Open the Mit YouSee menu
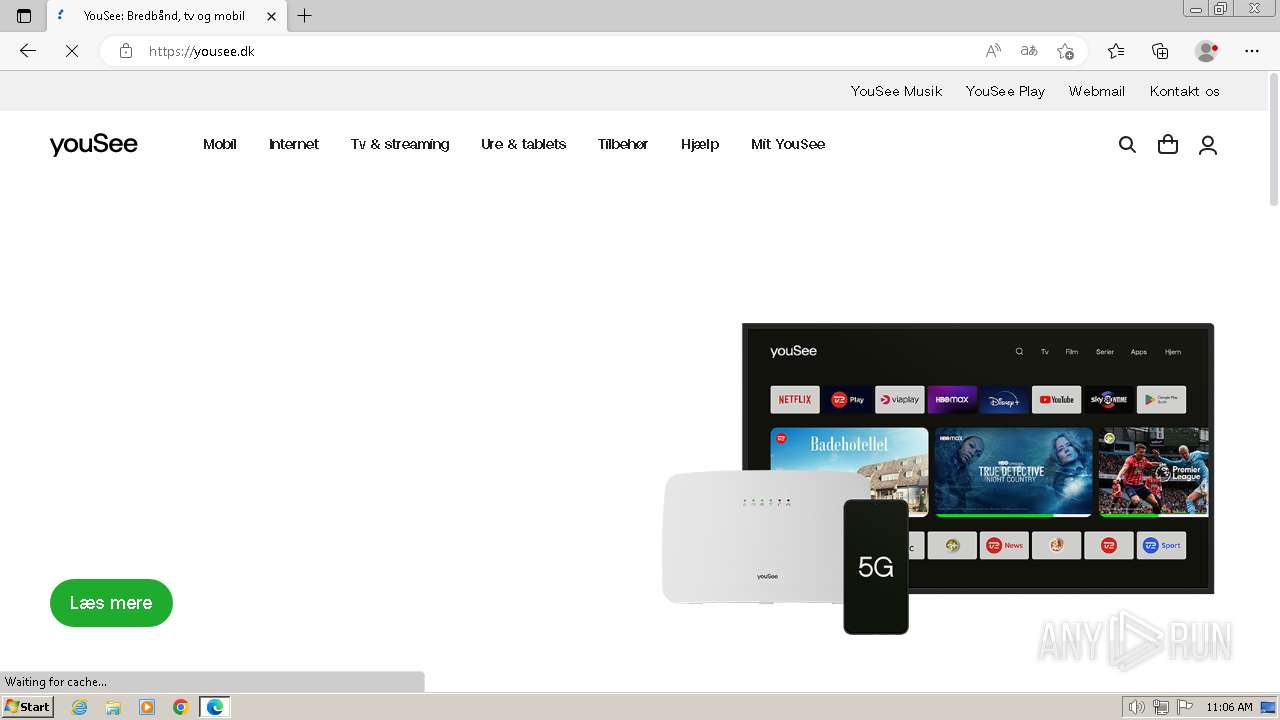1280x720 pixels. (788, 144)
